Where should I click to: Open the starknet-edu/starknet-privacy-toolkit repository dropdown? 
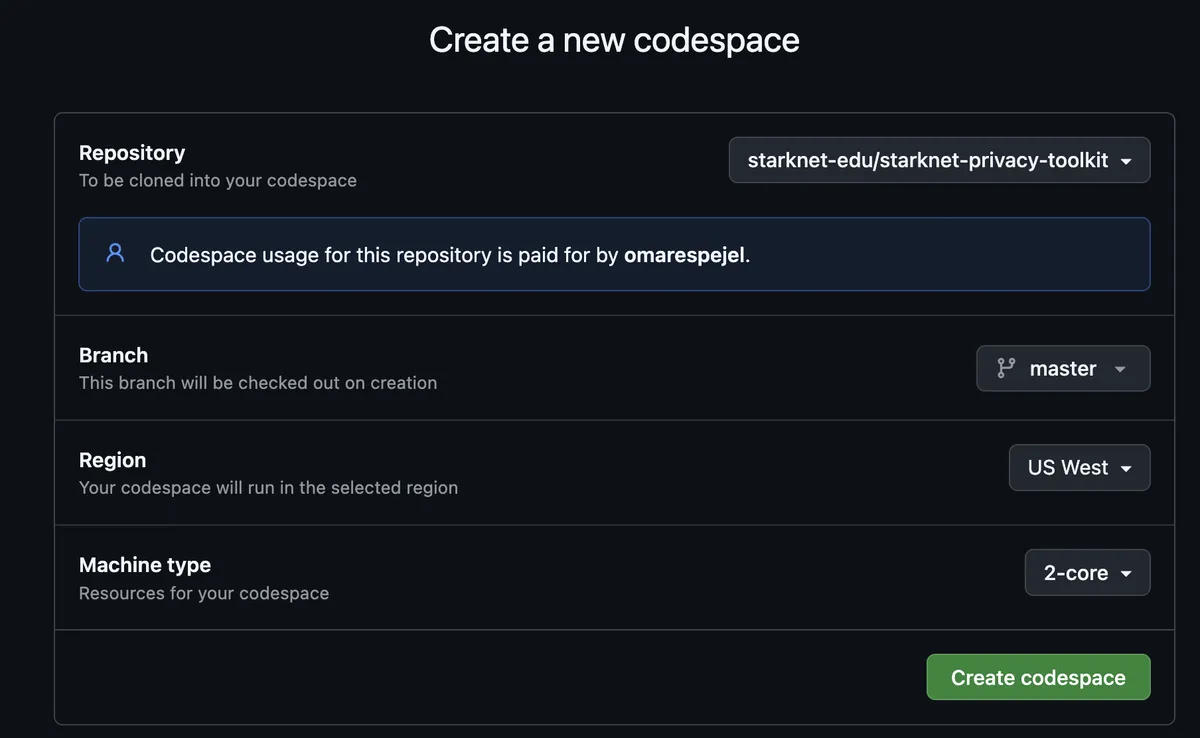[939, 160]
